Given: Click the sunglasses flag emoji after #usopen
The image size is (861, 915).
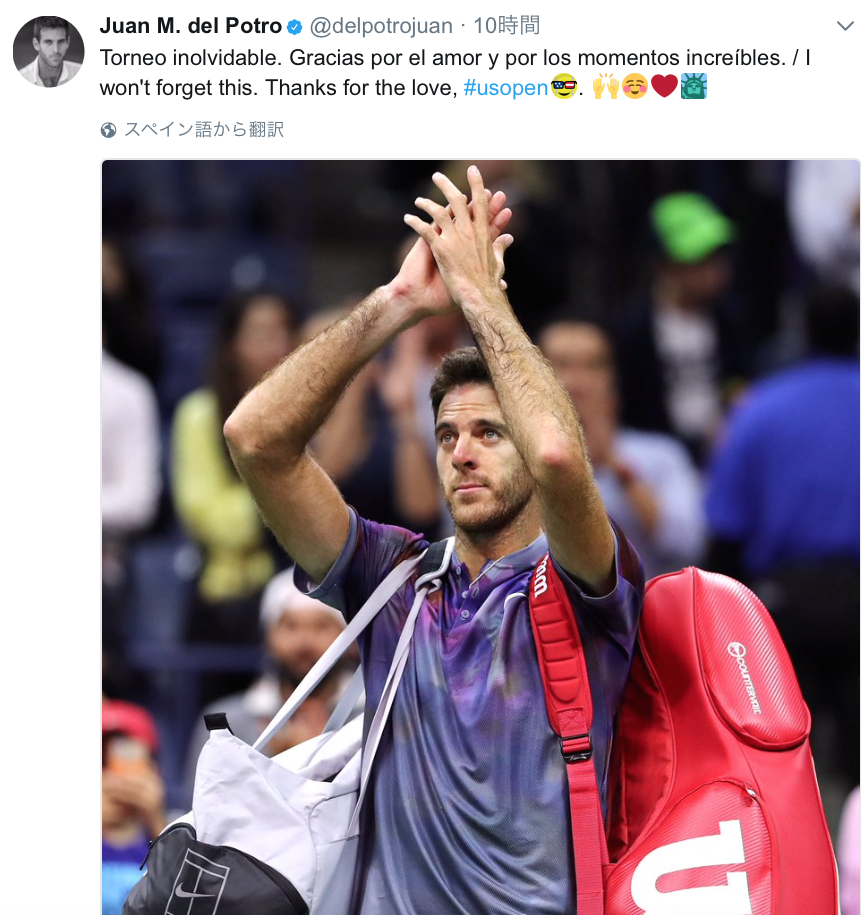Looking at the screenshot, I should tap(563, 86).
